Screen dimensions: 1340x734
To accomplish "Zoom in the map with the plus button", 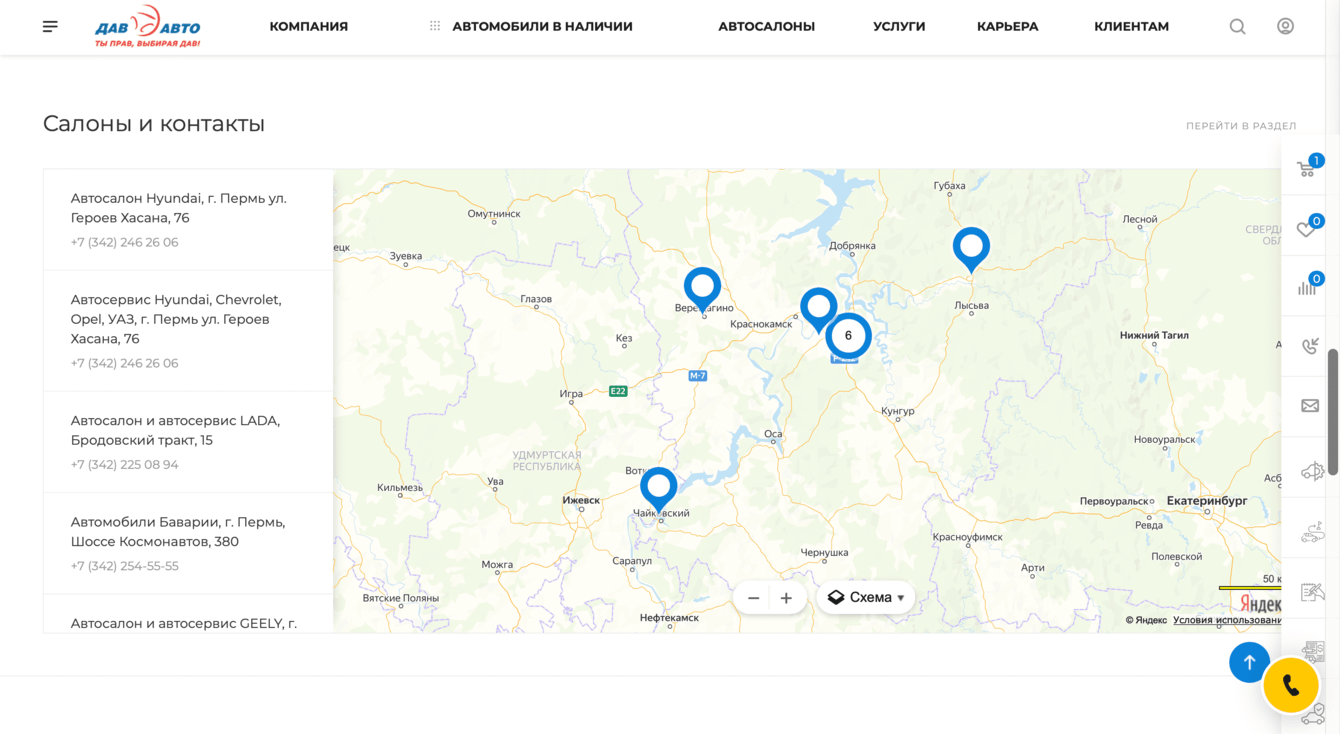I will tap(786, 598).
